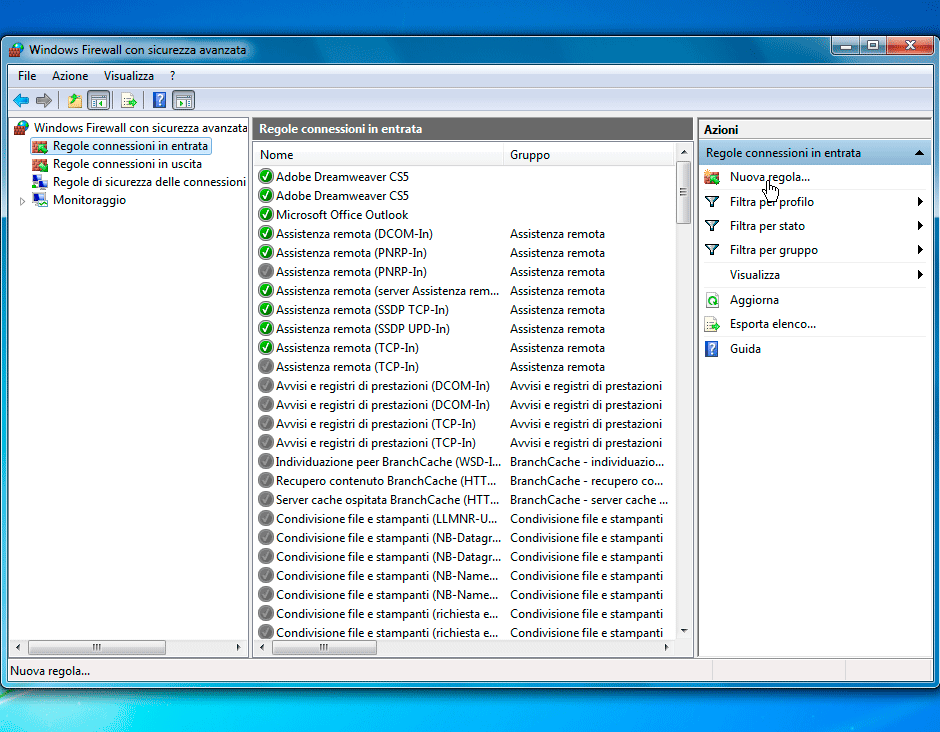Click green check icon of Assistenza remota (DCOM-In)
Image resolution: width=940 pixels, height=732 pixels.
point(266,233)
